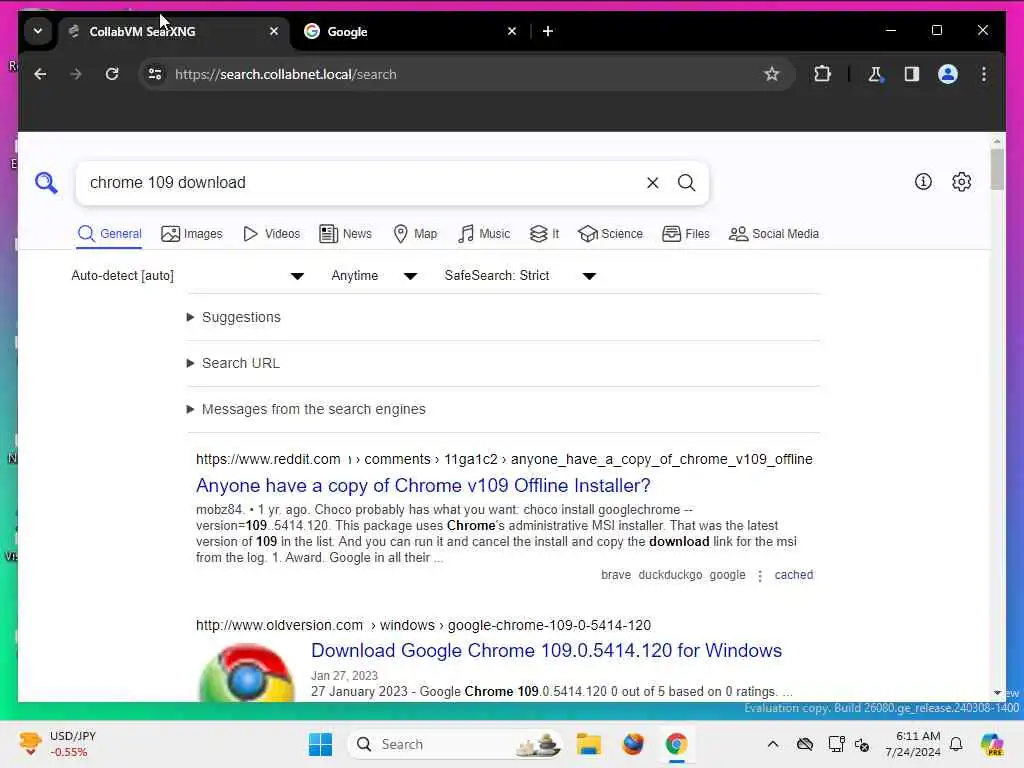Select the General search category

[x=109, y=234]
